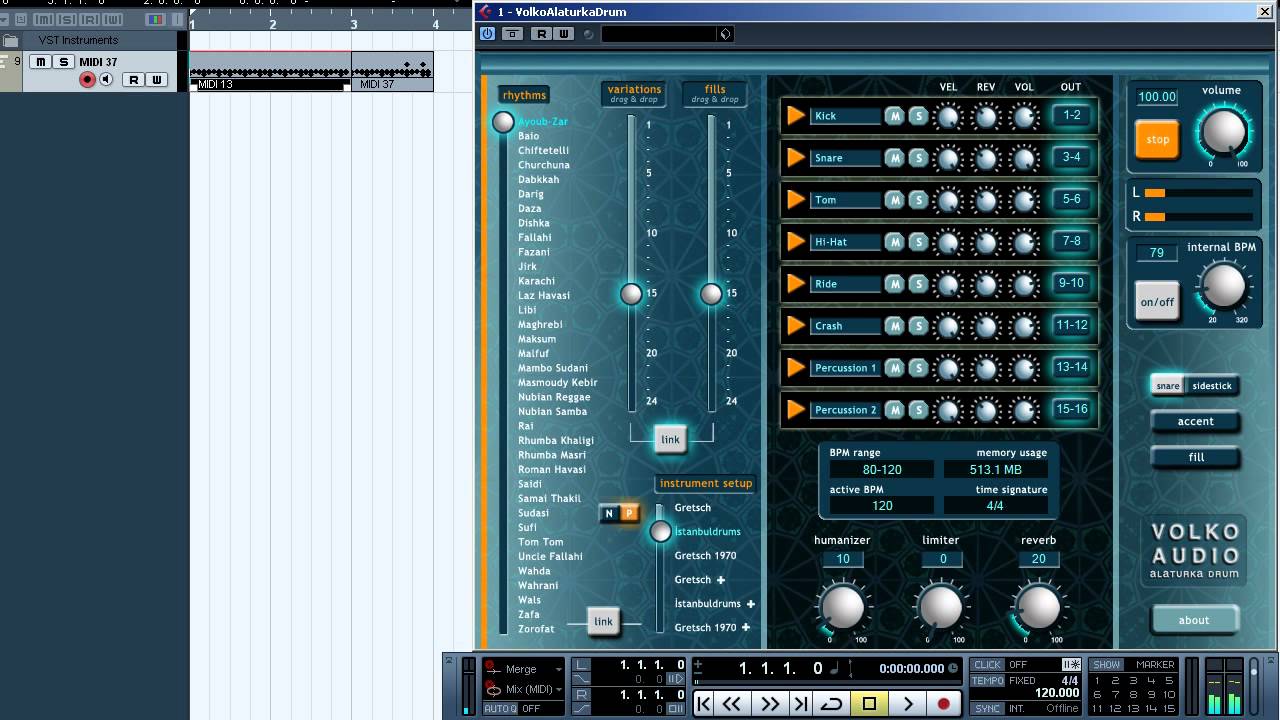Mute the Hi-Hat channel
The width and height of the screenshot is (1280, 720).
[894, 242]
